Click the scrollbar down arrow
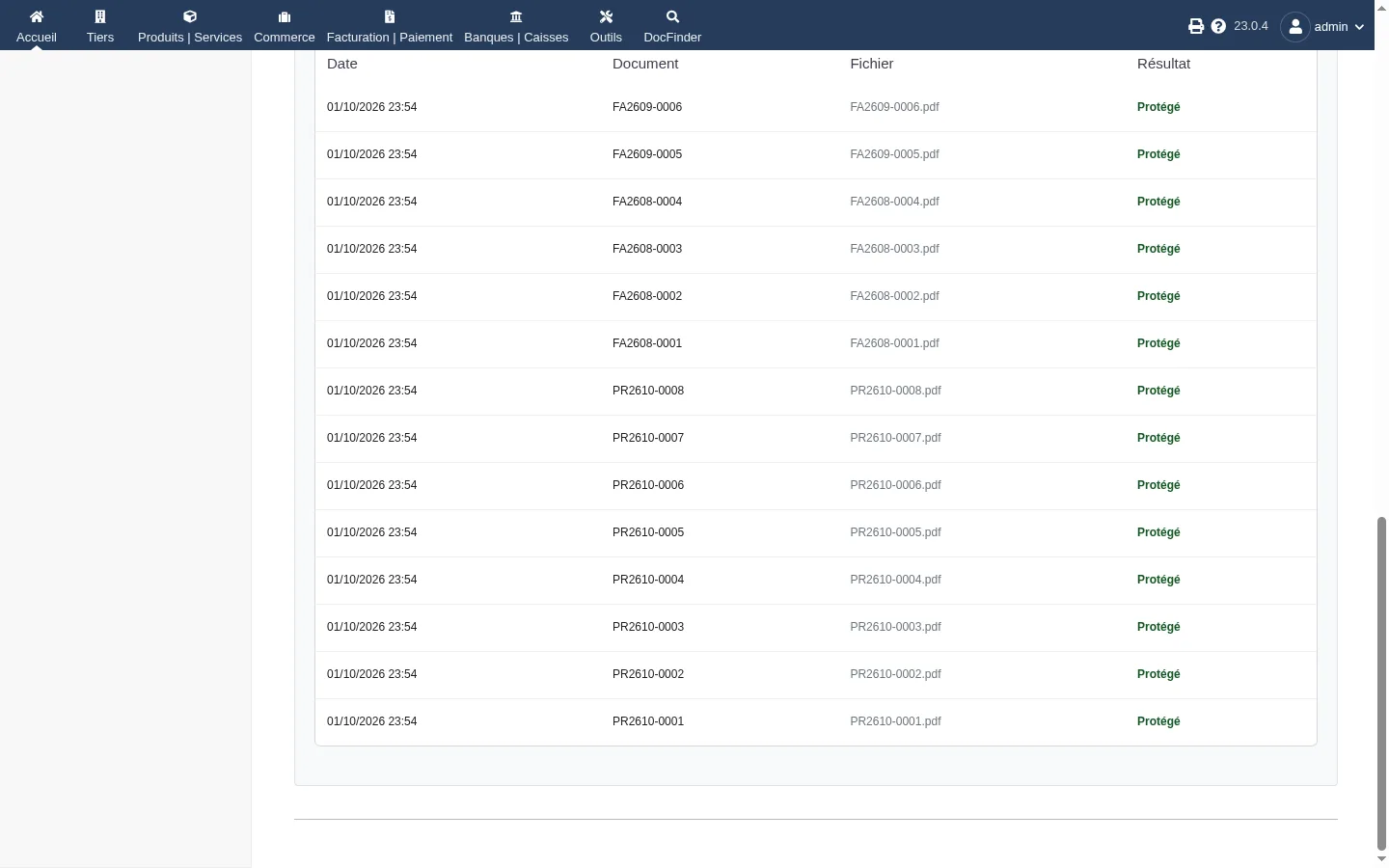This screenshot has width=1389, height=868. tap(1381, 859)
